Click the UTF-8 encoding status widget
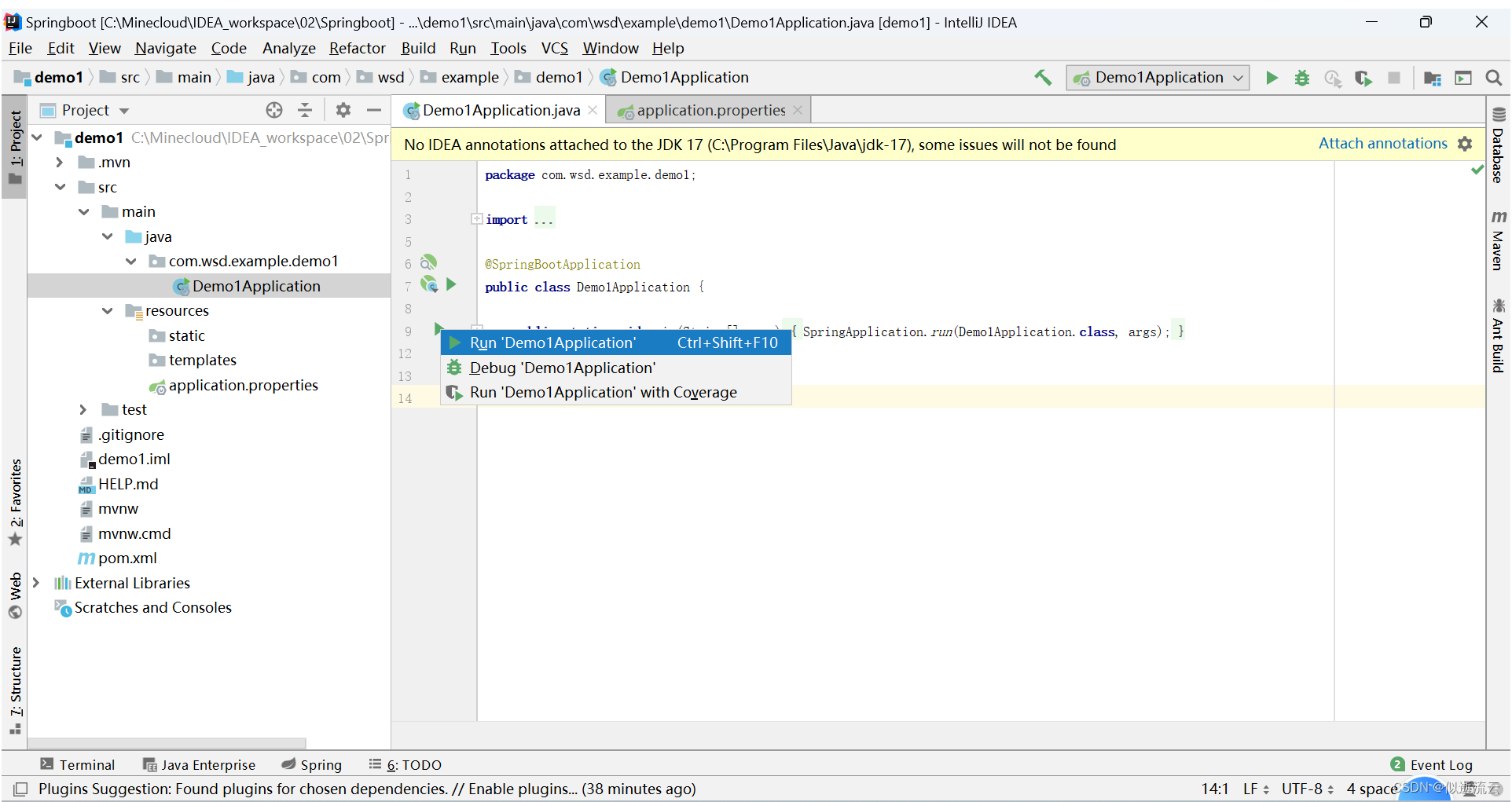Image resolution: width=1512 pixels, height=802 pixels. (1308, 789)
